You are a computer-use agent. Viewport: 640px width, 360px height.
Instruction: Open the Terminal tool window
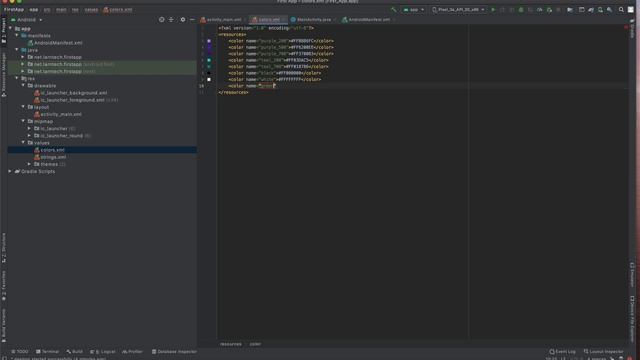[47, 351]
